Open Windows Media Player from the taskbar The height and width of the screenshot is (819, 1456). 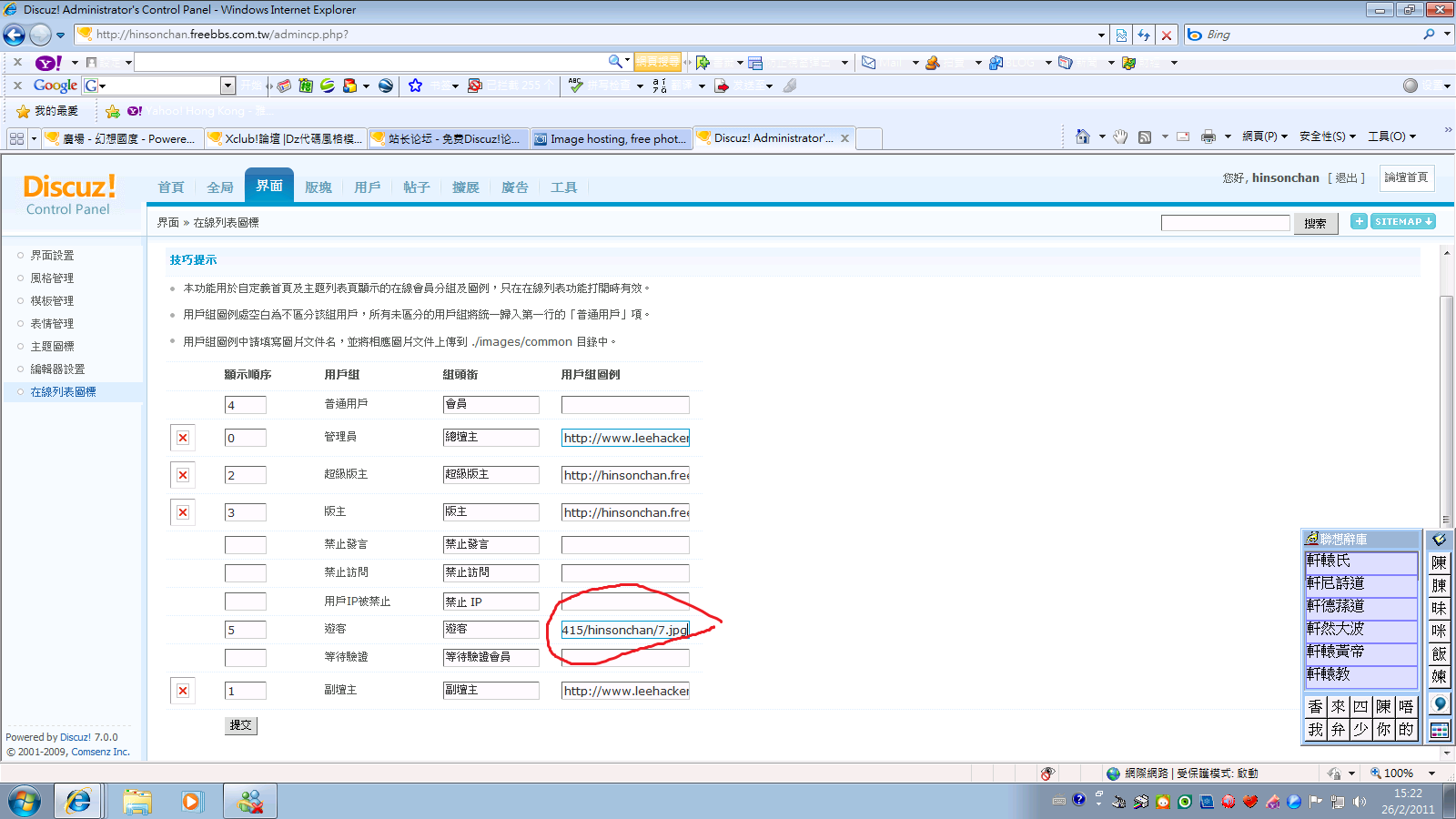pyautogui.click(x=191, y=802)
